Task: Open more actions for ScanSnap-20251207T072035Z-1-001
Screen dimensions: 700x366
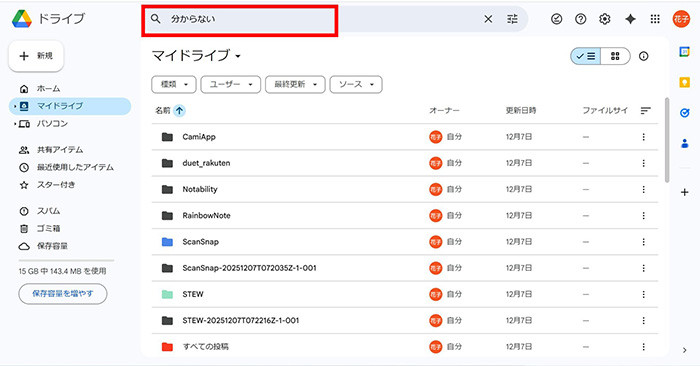Action: (x=643, y=268)
